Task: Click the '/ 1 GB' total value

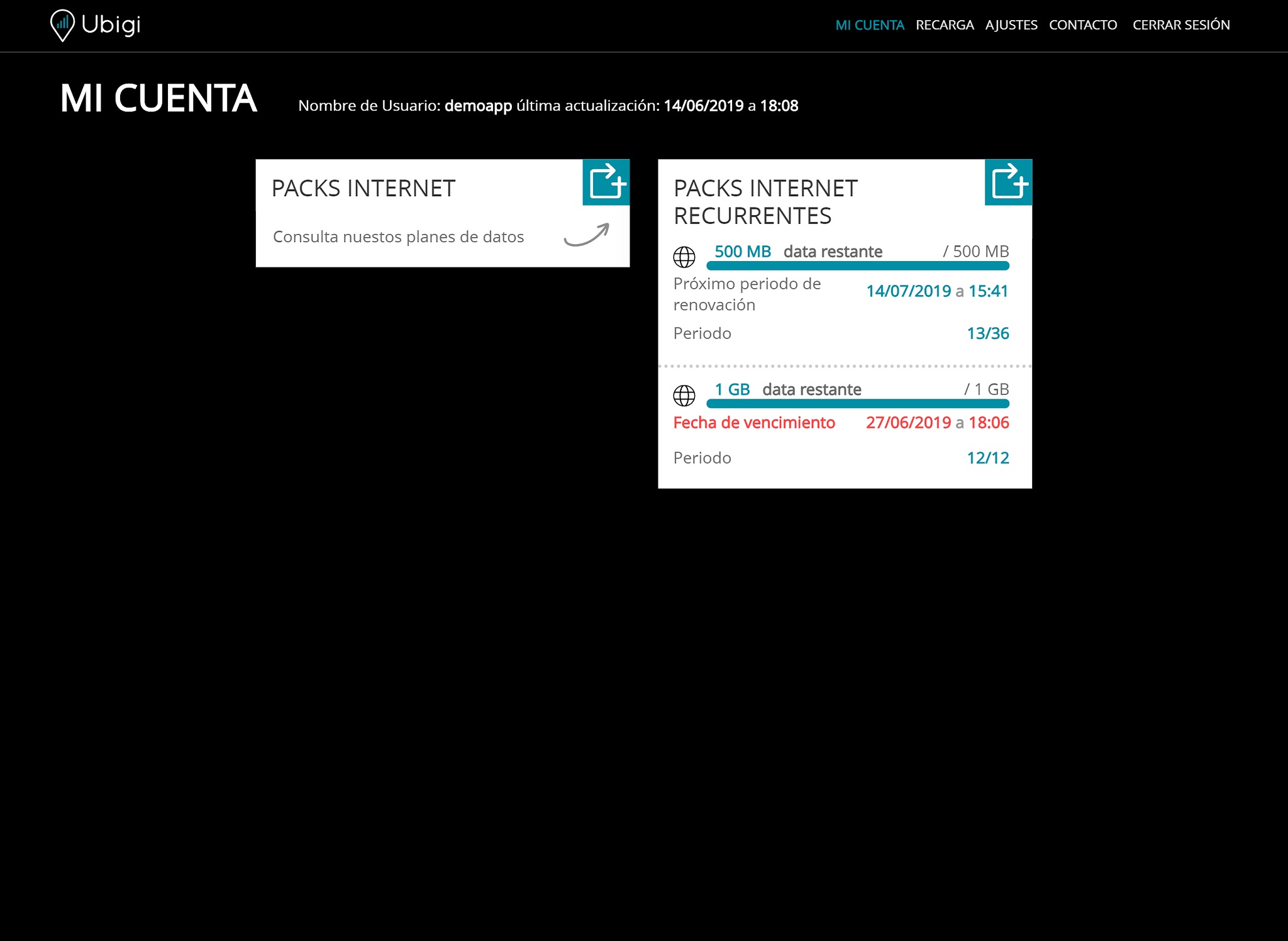Action: coord(987,389)
